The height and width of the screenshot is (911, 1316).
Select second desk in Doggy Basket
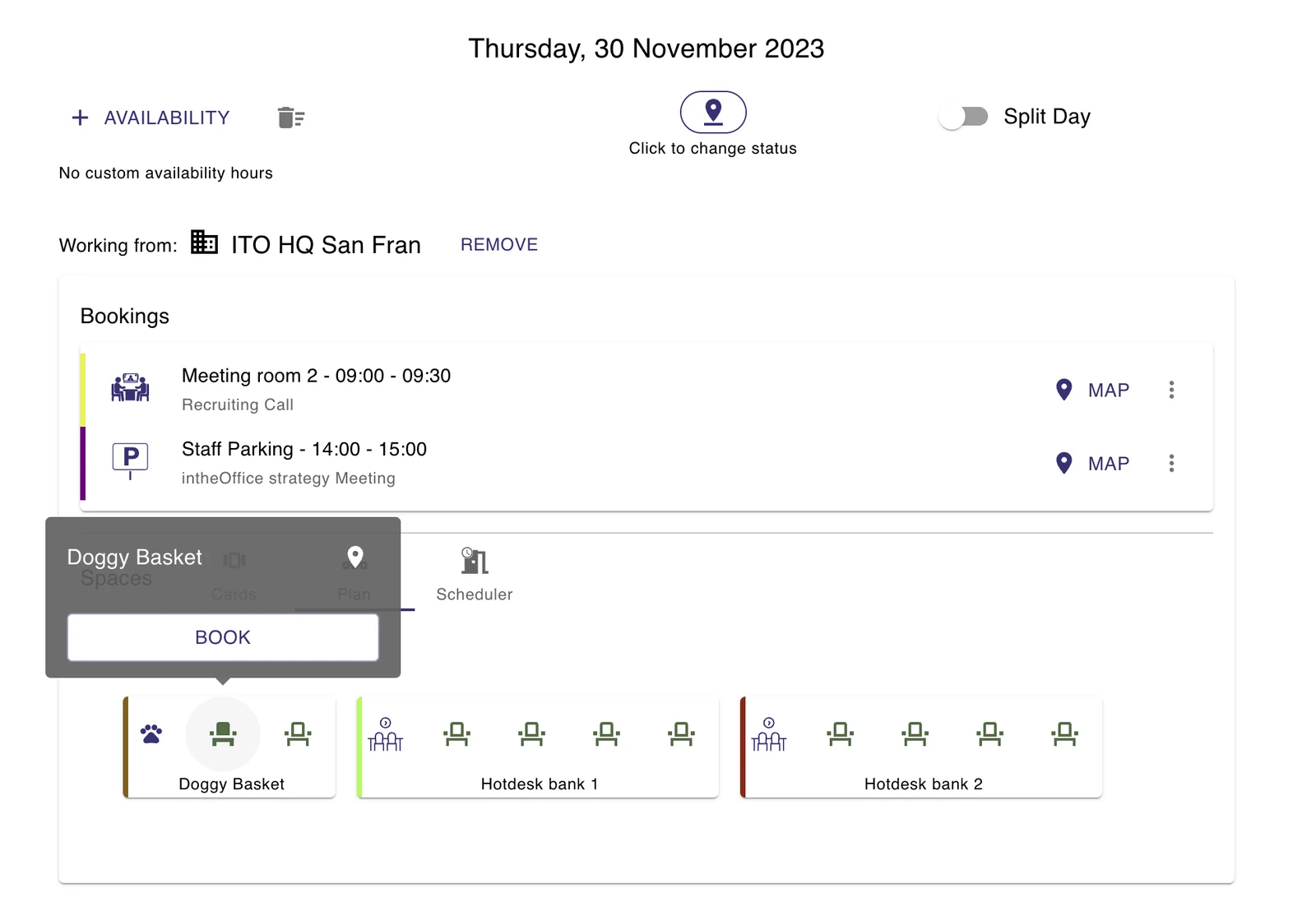(x=298, y=733)
